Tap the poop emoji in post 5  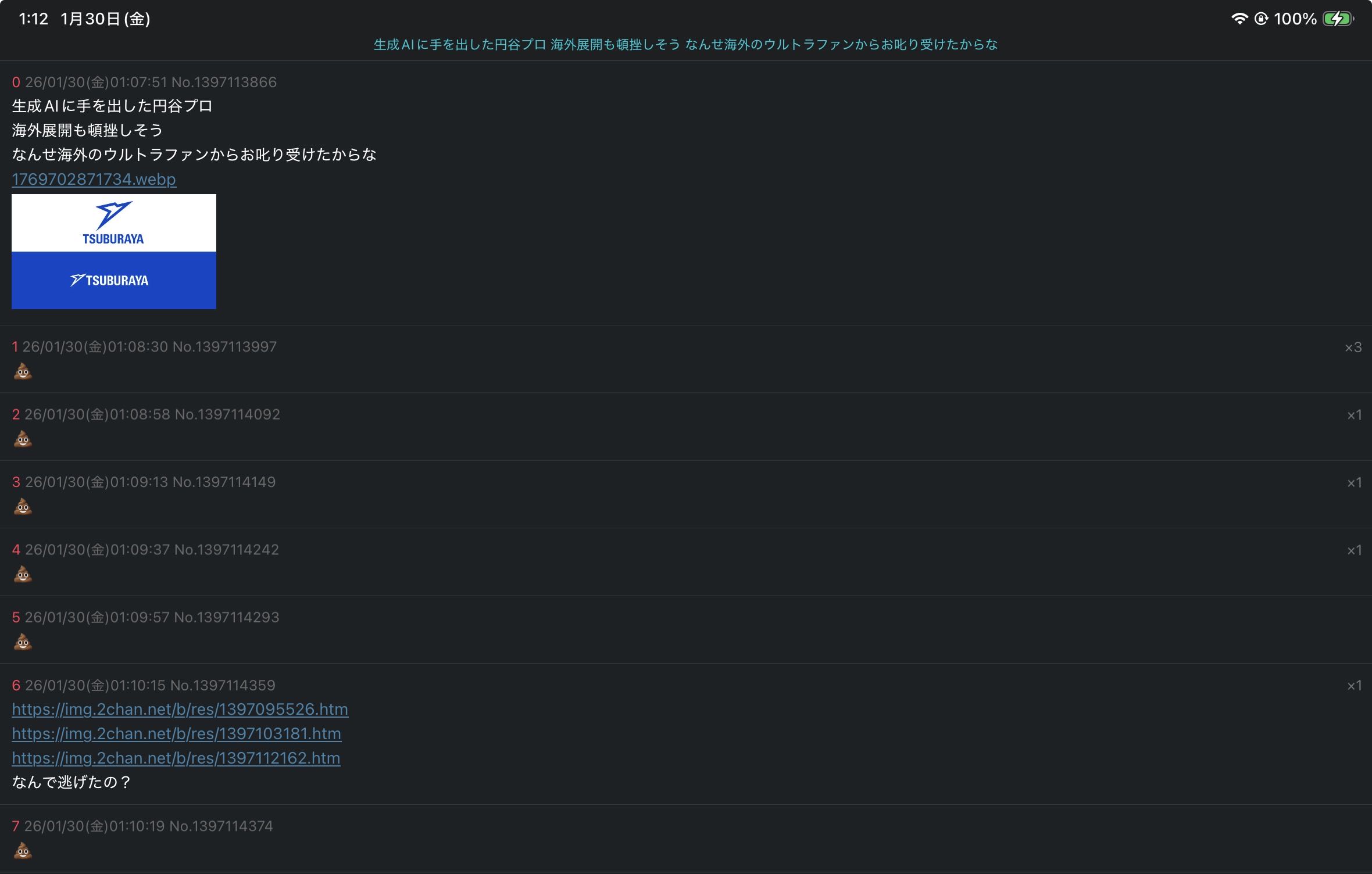23,642
